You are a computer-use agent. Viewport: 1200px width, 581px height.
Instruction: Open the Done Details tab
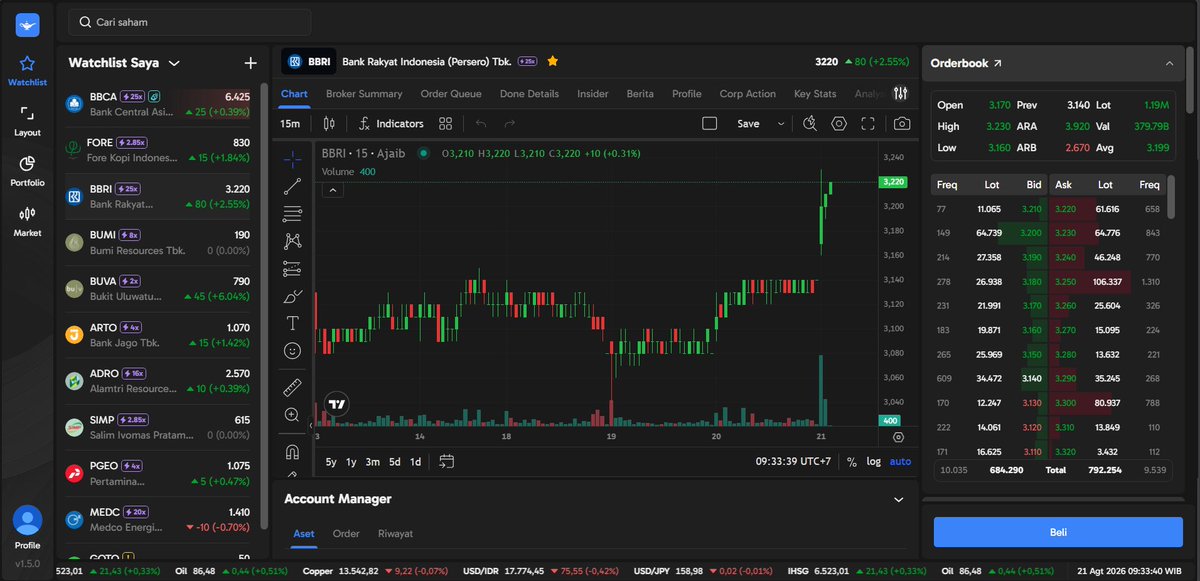[x=529, y=94]
